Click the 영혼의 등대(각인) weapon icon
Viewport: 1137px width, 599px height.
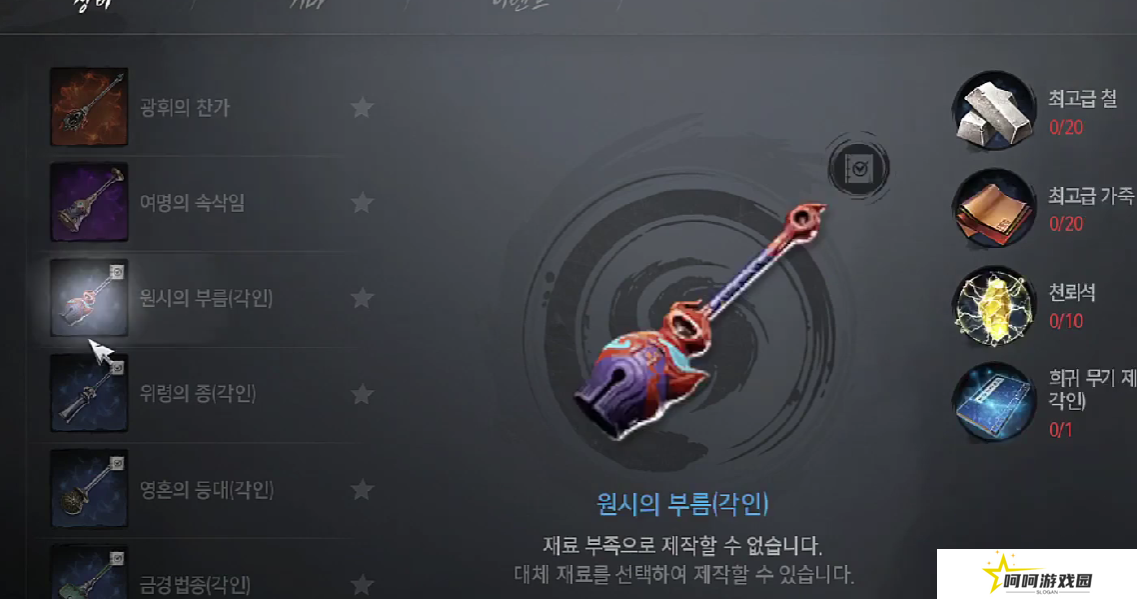coord(89,489)
